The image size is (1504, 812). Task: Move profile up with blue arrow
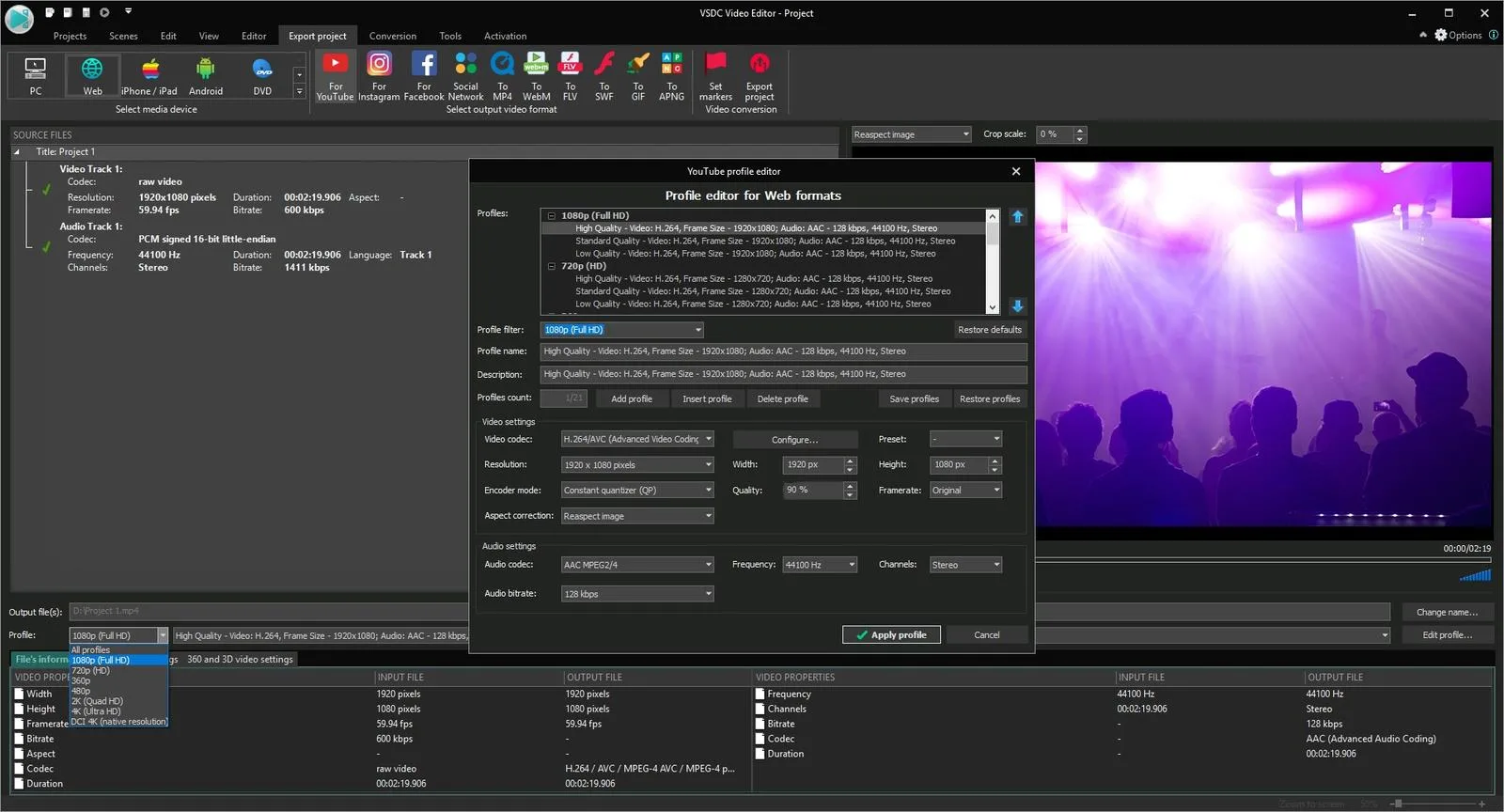[1017, 217]
